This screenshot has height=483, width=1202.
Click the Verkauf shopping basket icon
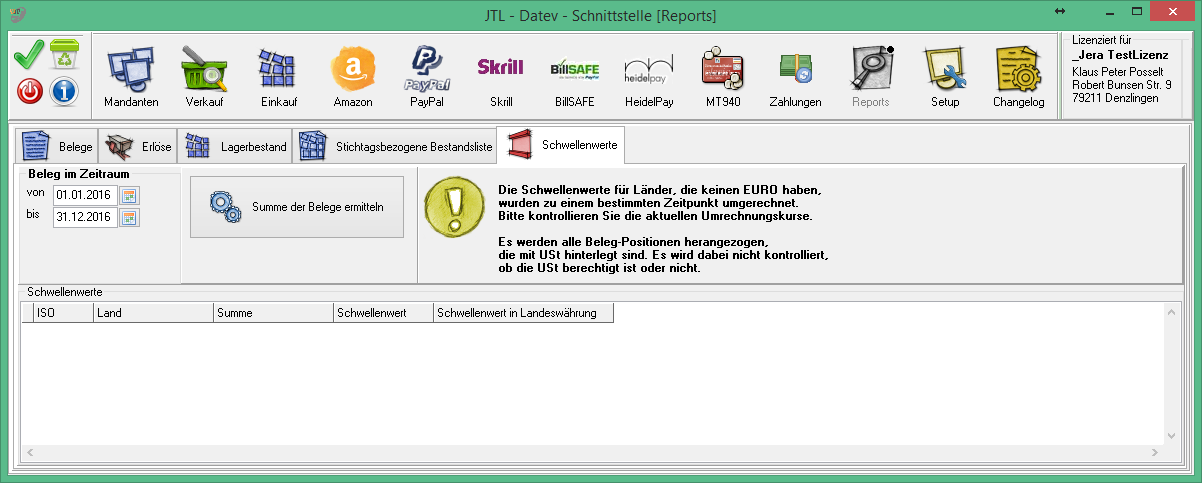click(x=204, y=76)
